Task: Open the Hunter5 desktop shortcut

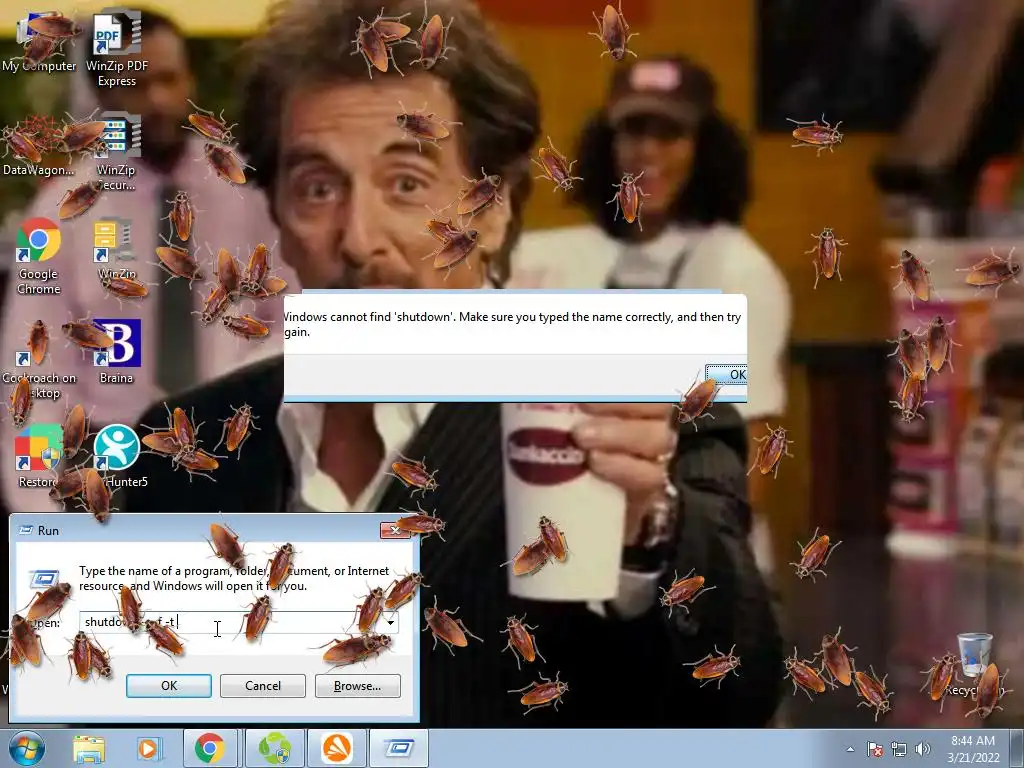Action: tap(118, 457)
